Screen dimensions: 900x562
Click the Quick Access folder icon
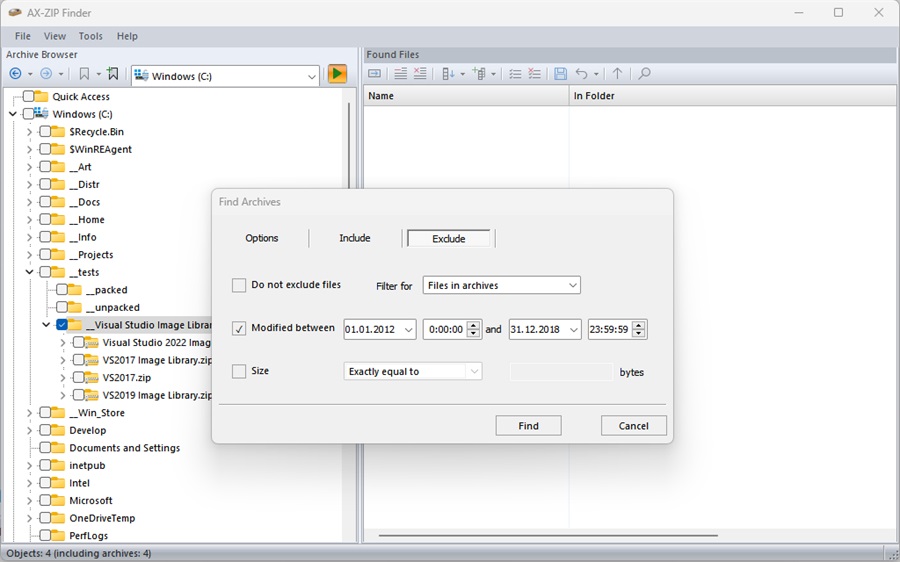pos(41,96)
